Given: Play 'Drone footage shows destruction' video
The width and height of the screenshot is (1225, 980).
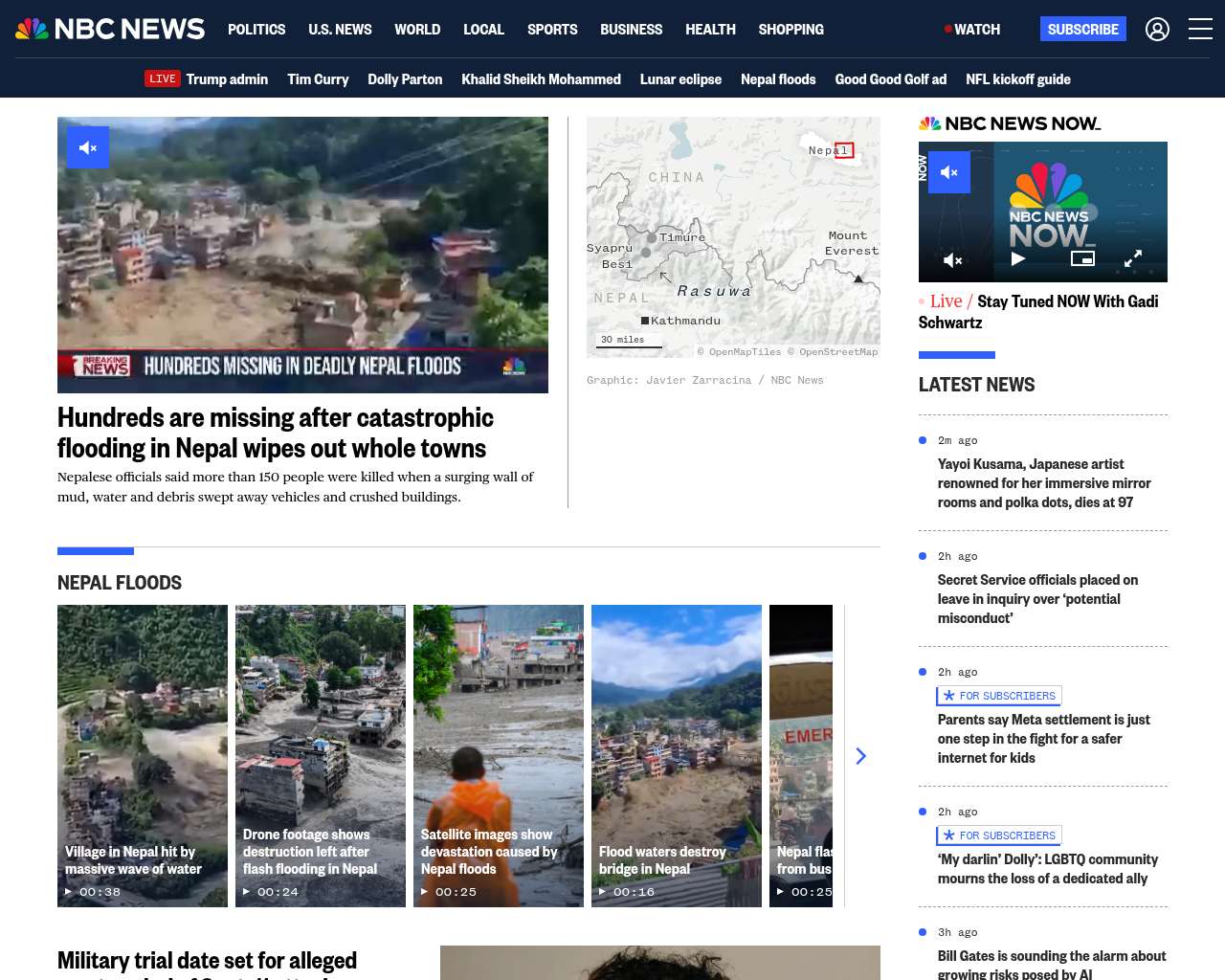Looking at the screenshot, I should click(x=321, y=756).
